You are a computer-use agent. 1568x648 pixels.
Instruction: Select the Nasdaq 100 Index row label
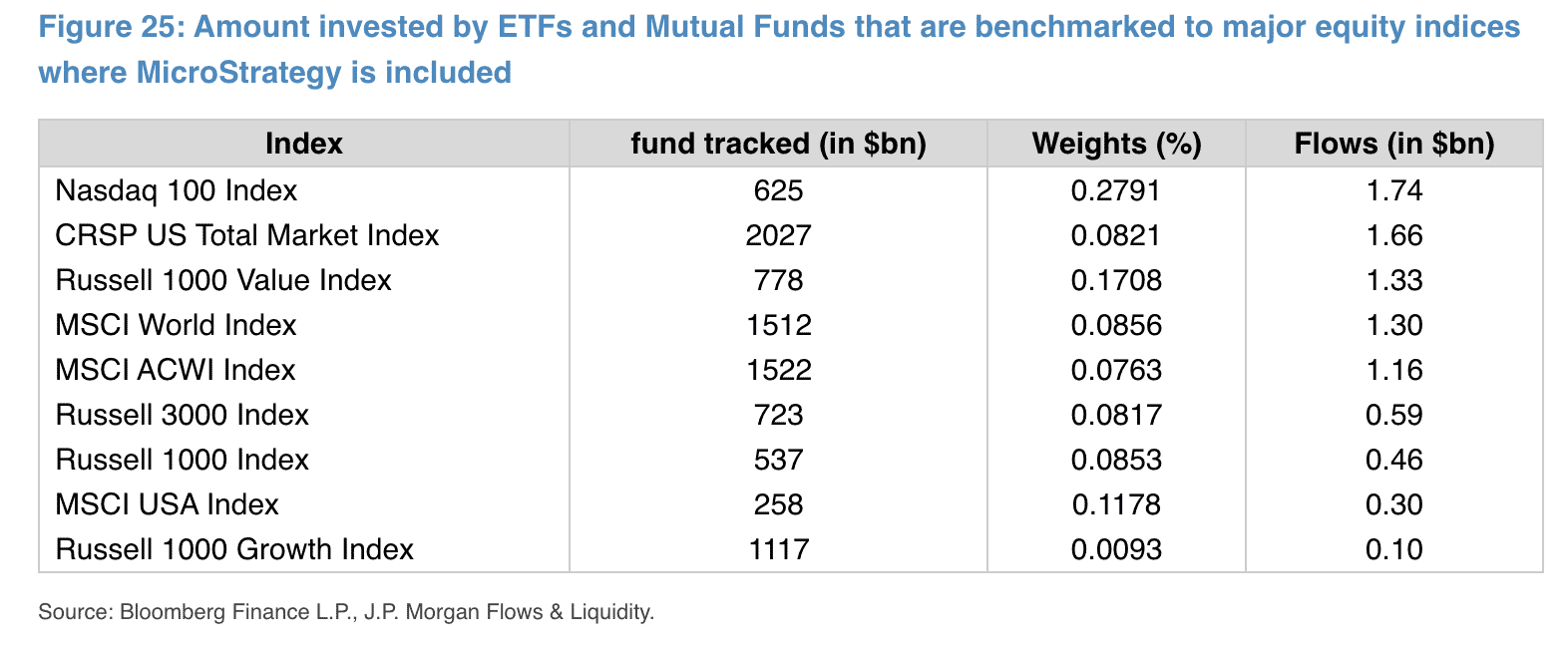[x=177, y=190]
